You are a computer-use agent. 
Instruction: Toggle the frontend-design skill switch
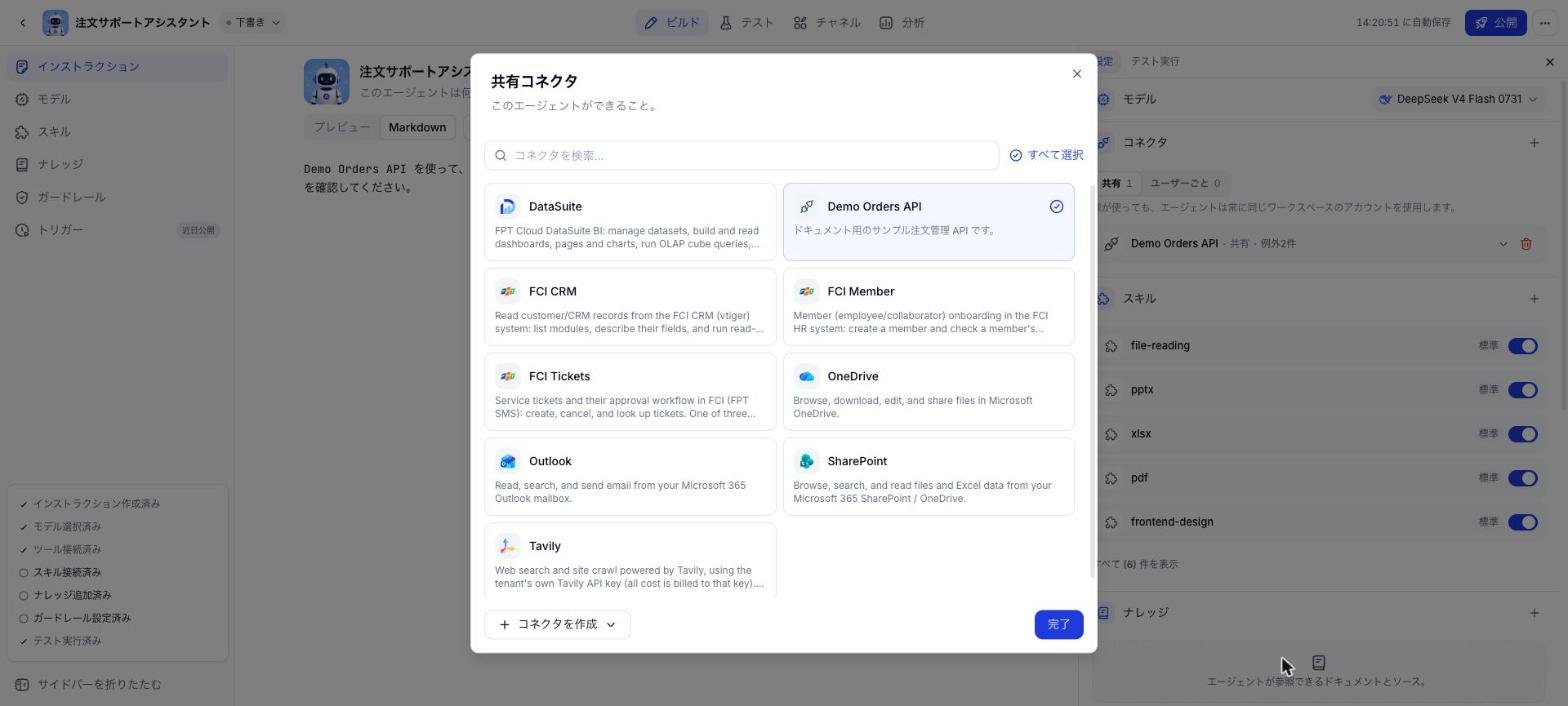pyautogui.click(x=1523, y=522)
